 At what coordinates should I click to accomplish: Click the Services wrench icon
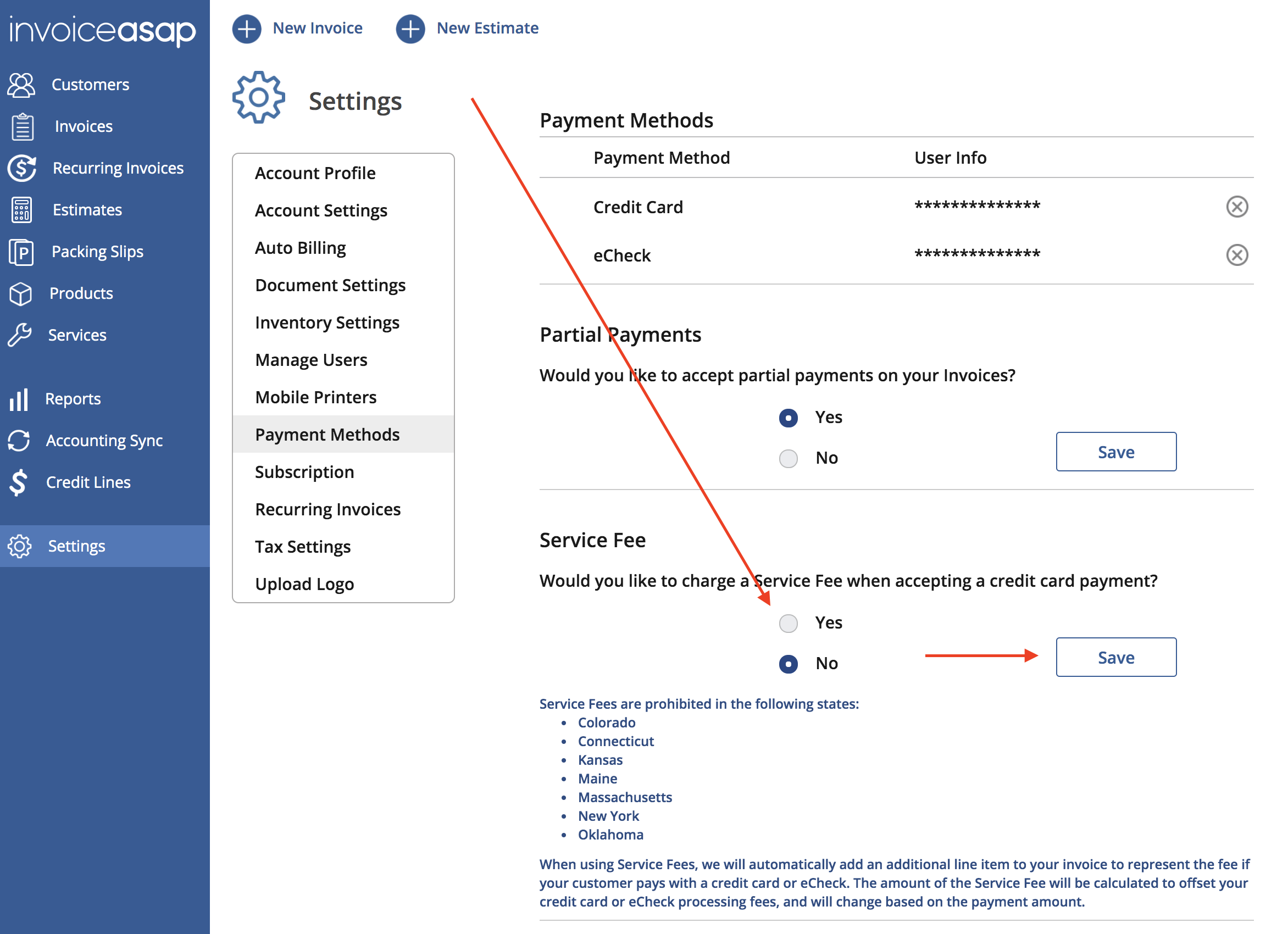[x=20, y=335]
